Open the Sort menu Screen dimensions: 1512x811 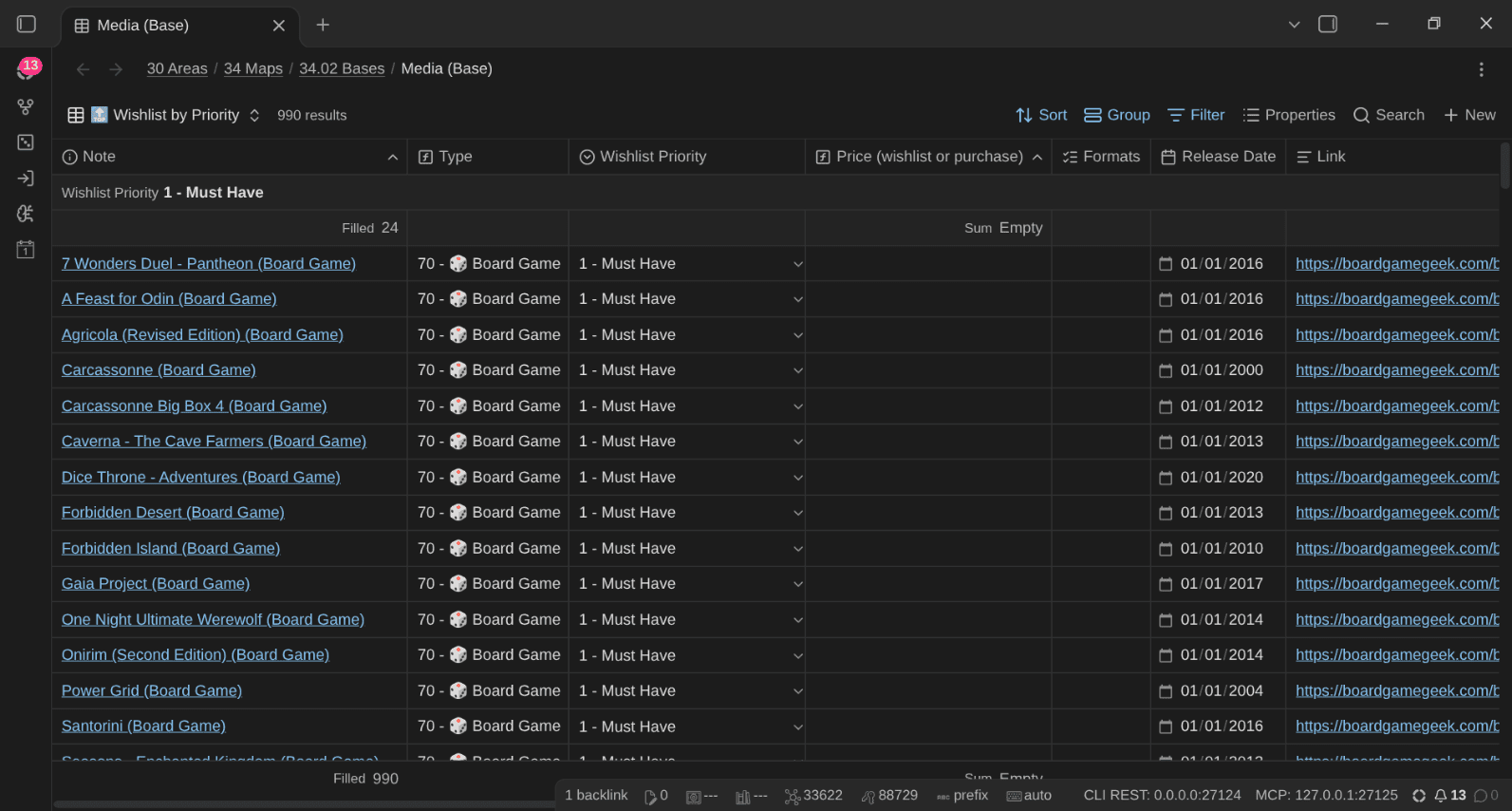1041,115
